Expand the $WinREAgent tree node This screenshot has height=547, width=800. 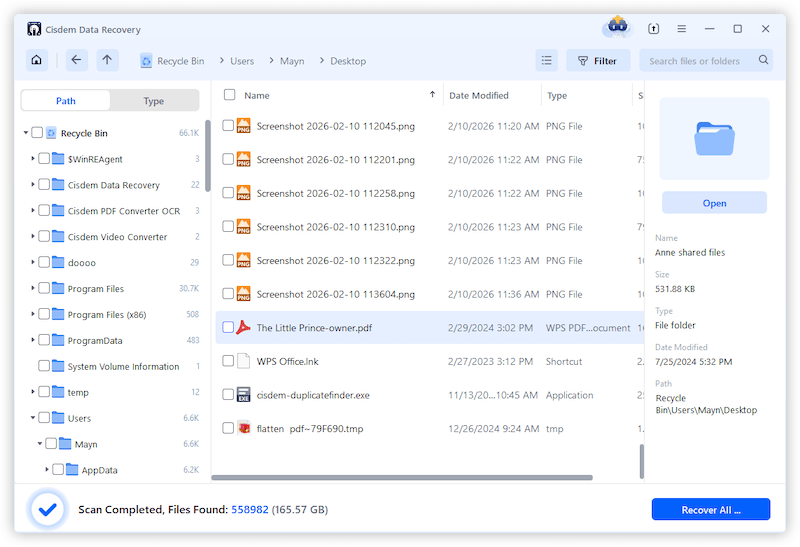coord(33,158)
